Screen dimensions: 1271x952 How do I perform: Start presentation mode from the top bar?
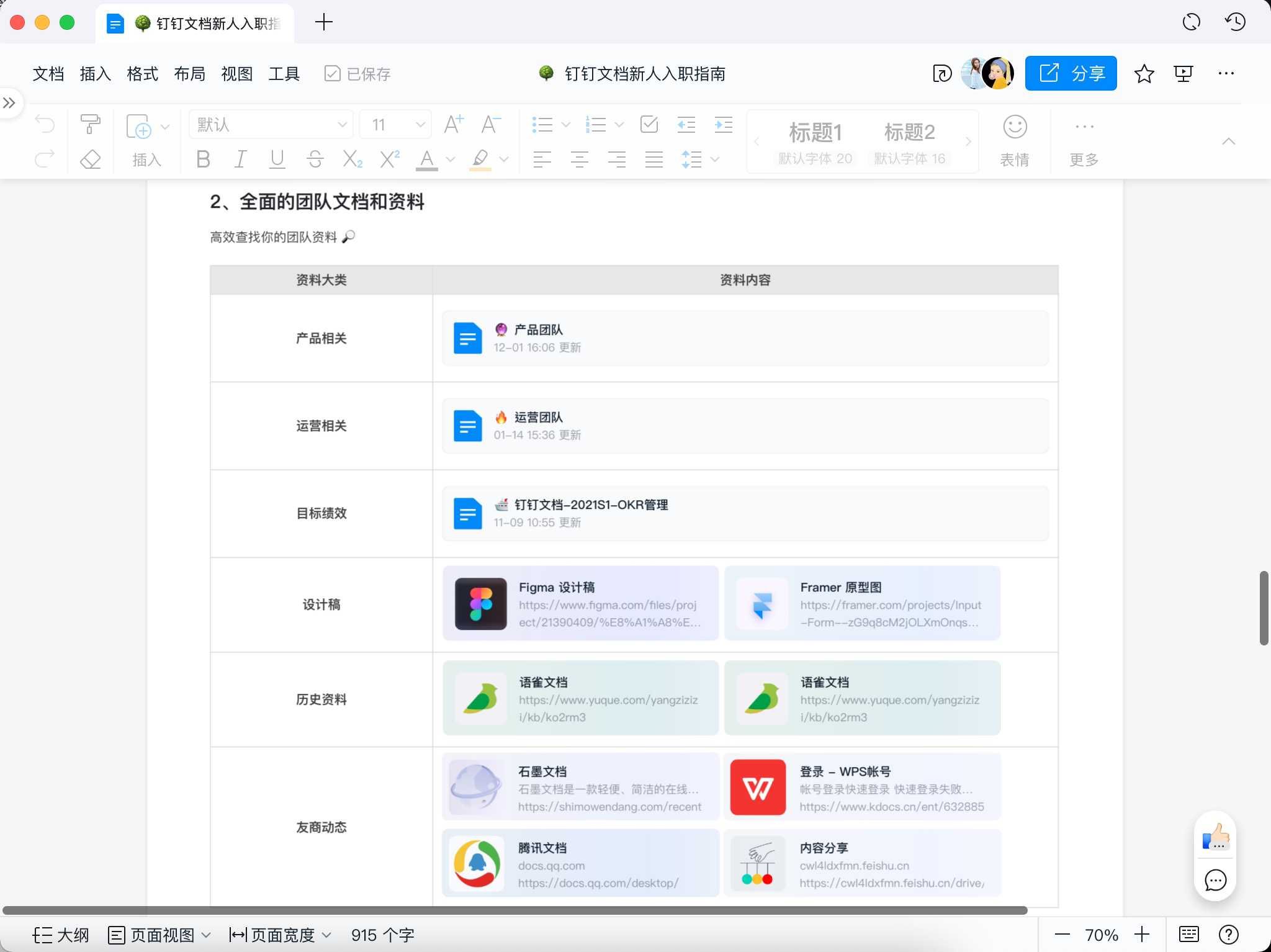(1184, 73)
